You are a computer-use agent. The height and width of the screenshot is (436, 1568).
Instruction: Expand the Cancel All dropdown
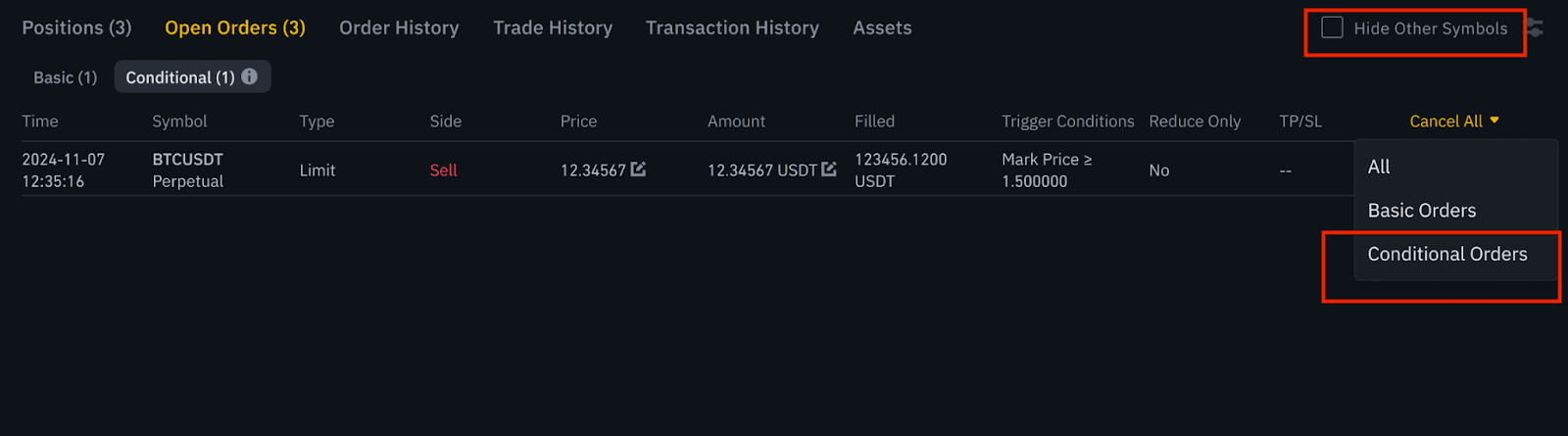click(1454, 121)
